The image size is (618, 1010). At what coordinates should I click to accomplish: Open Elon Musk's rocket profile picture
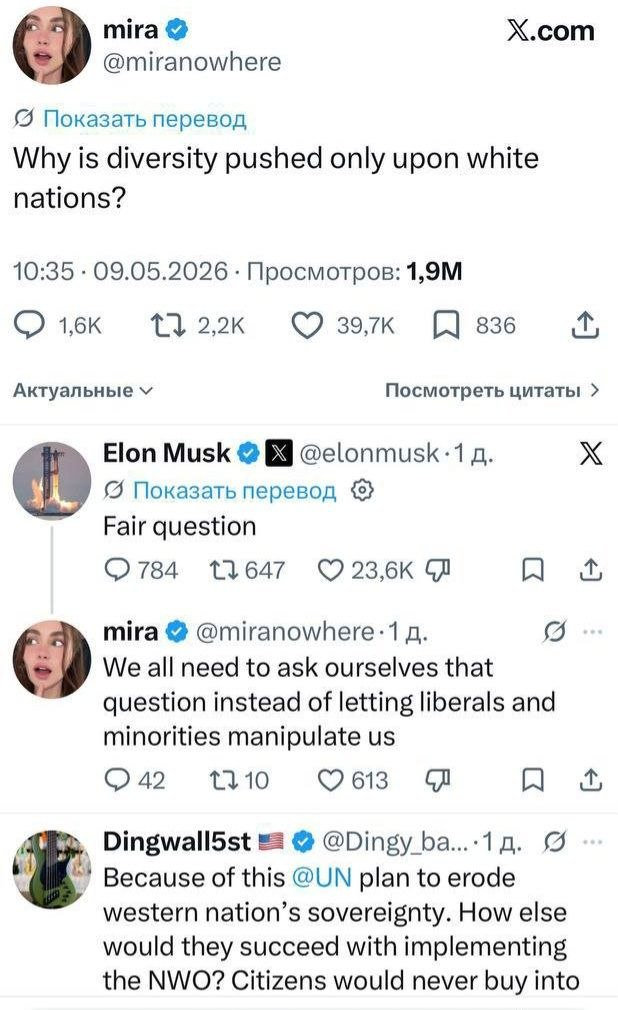(x=52, y=481)
